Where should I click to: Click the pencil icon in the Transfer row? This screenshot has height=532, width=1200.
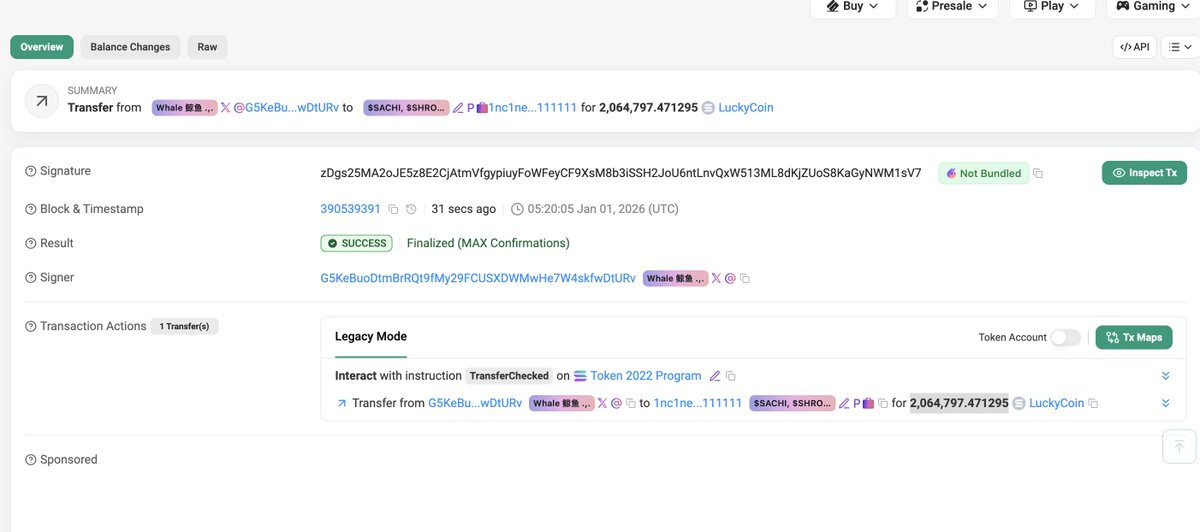(844, 403)
